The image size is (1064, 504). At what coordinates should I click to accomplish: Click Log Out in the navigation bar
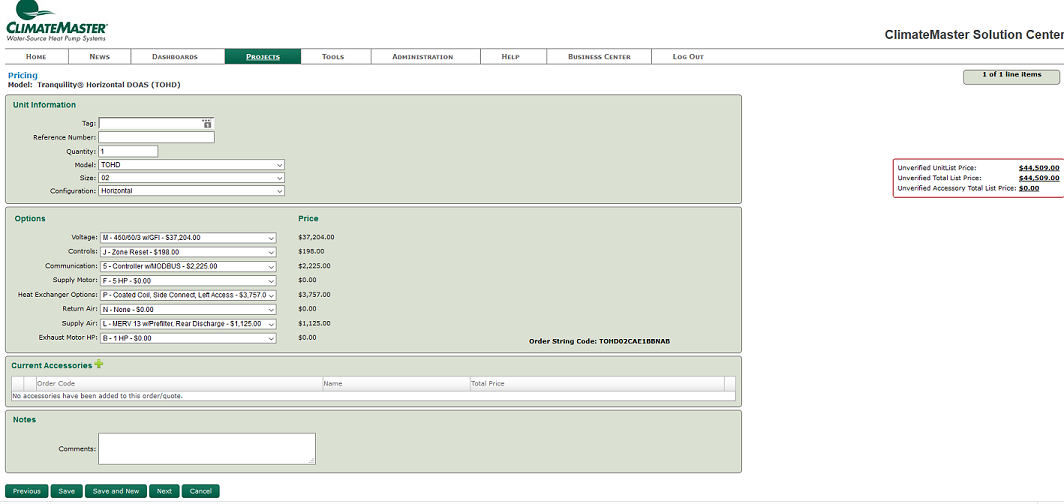click(x=688, y=57)
